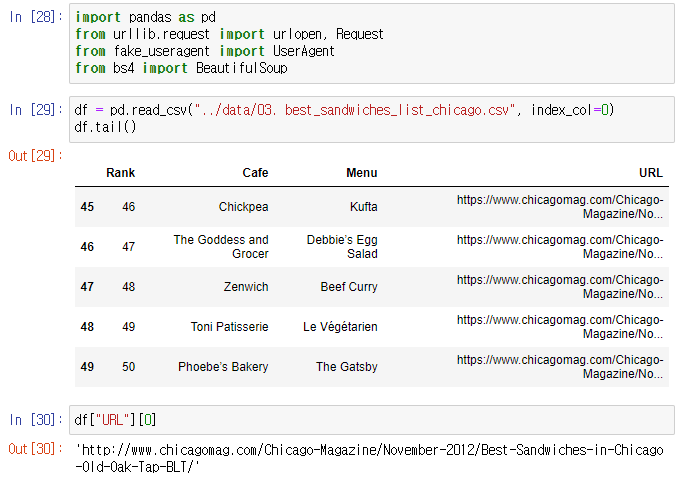680x482 pixels.
Task: Click the In [28] prompt label
Action: [x=36, y=17]
